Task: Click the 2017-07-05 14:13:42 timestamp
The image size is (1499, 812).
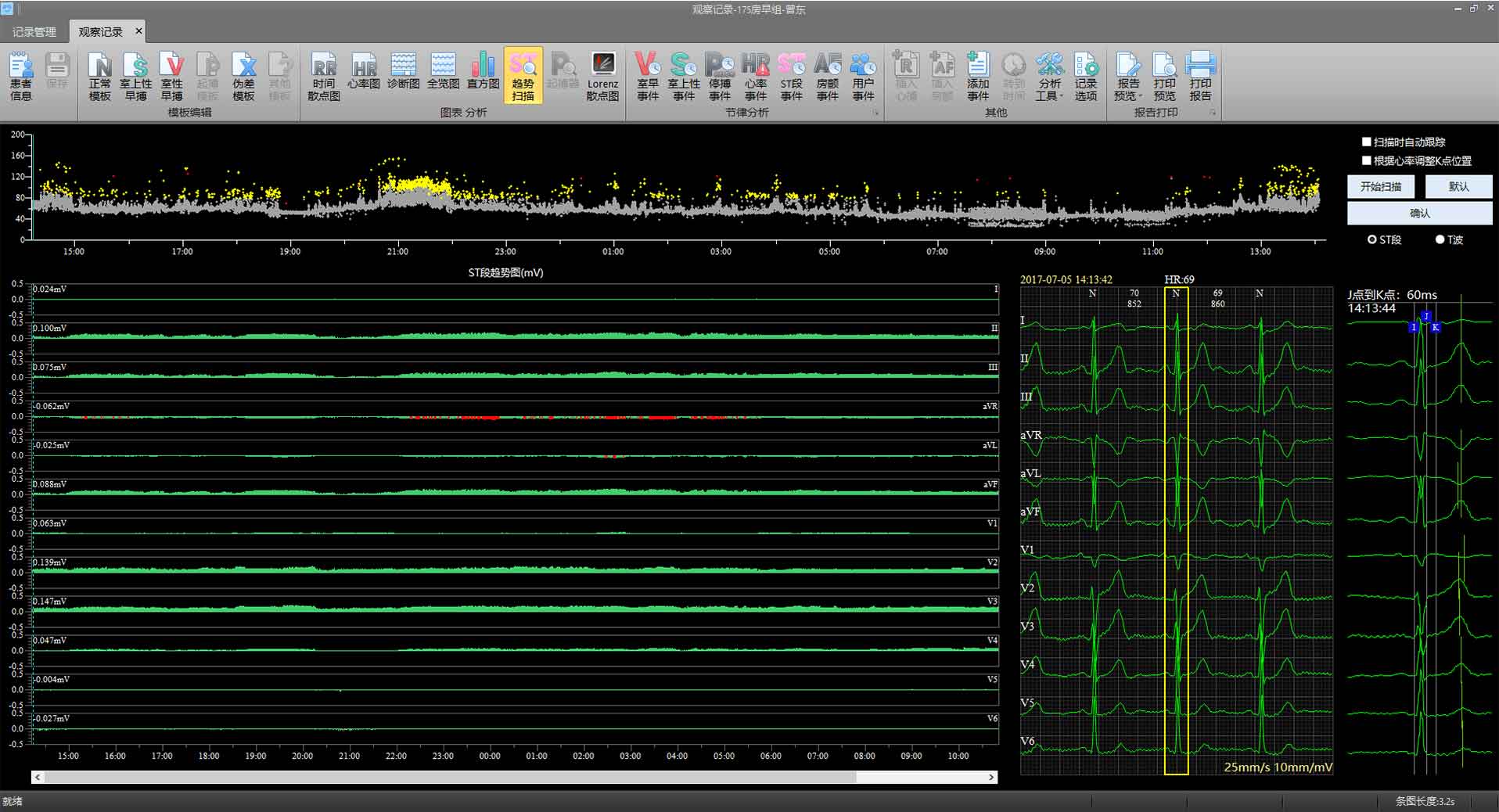Action: click(1066, 279)
